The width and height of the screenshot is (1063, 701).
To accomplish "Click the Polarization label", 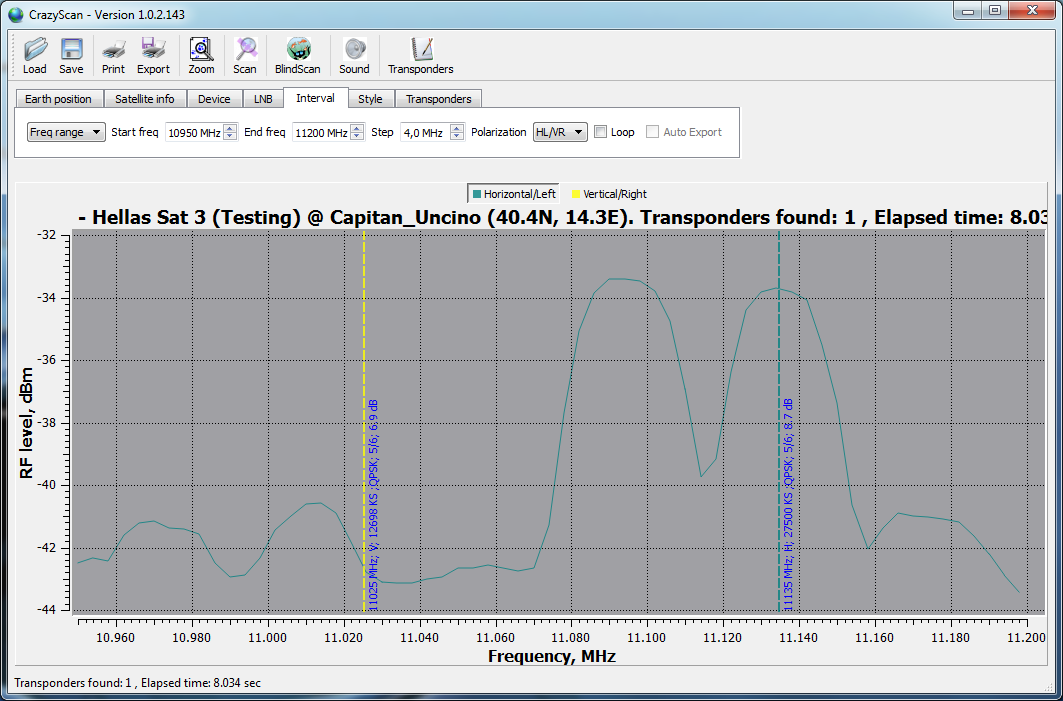I will coord(498,132).
